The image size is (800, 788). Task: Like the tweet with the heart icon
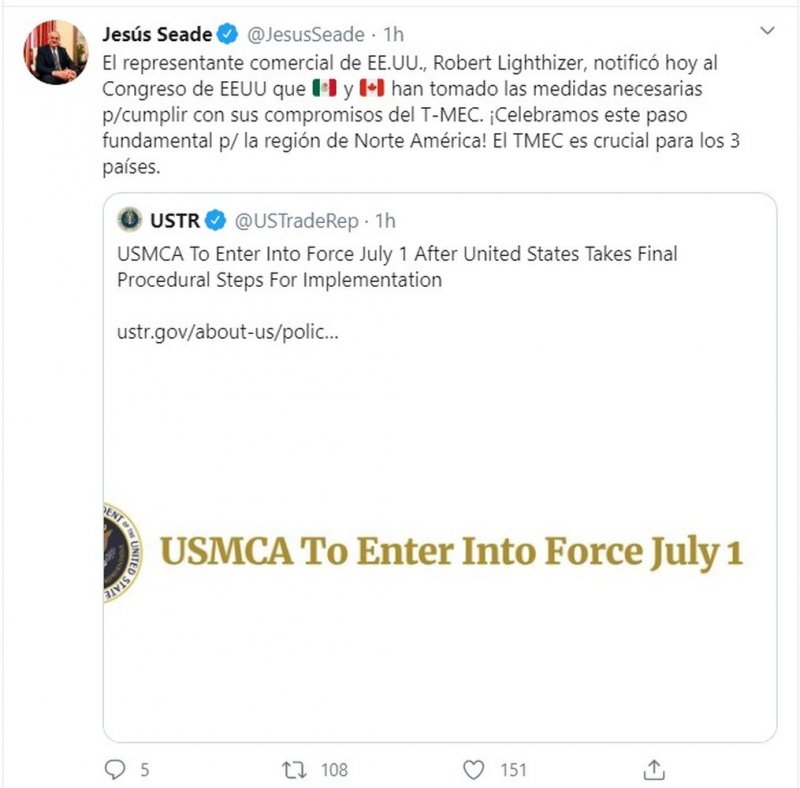pyautogui.click(x=474, y=769)
